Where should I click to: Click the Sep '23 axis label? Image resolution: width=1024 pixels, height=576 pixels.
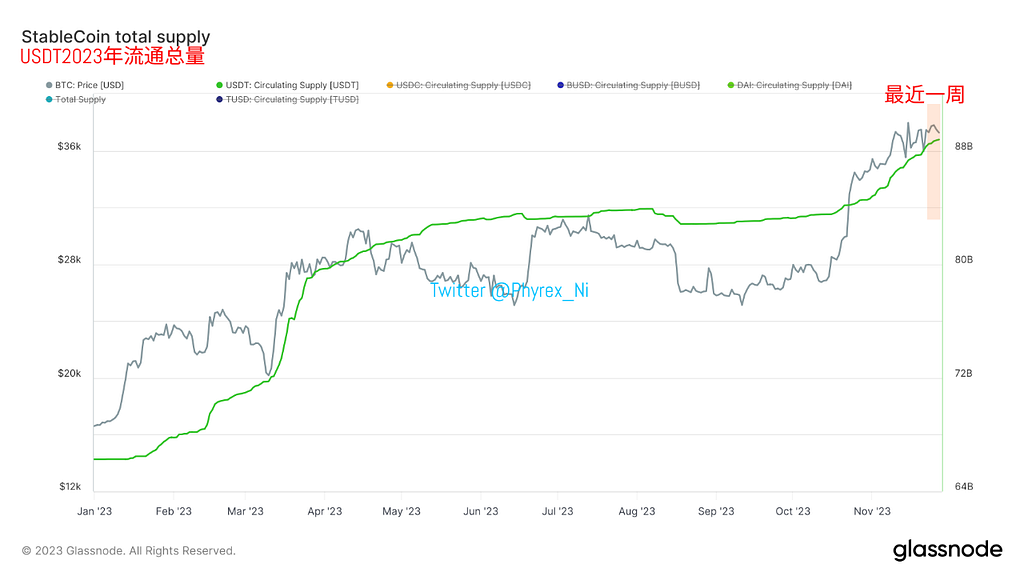coord(716,511)
